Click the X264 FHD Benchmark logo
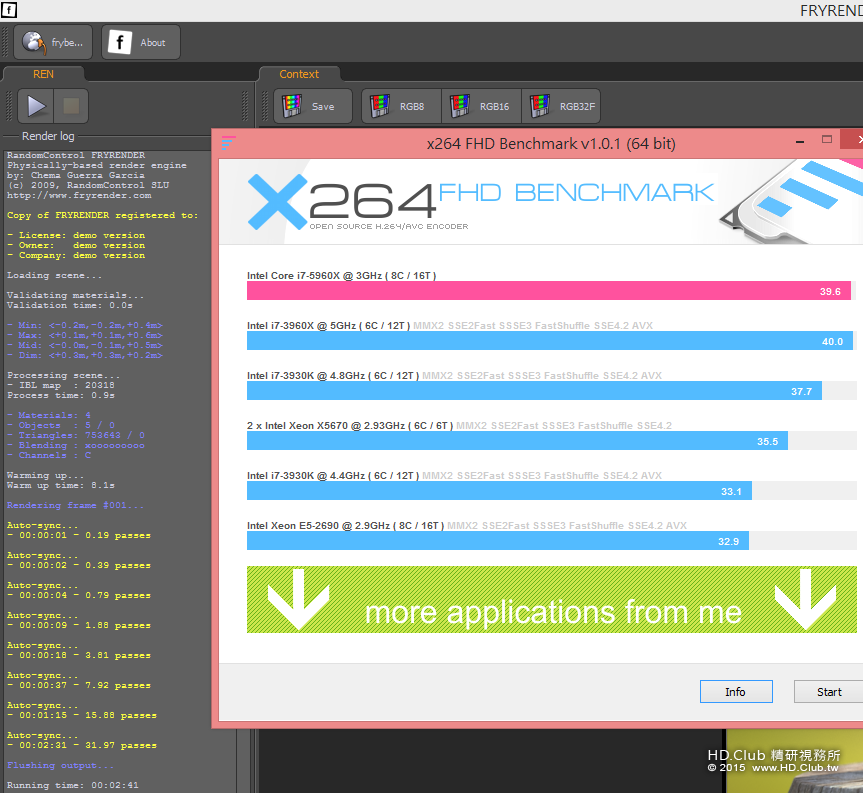The image size is (863, 793). point(480,202)
